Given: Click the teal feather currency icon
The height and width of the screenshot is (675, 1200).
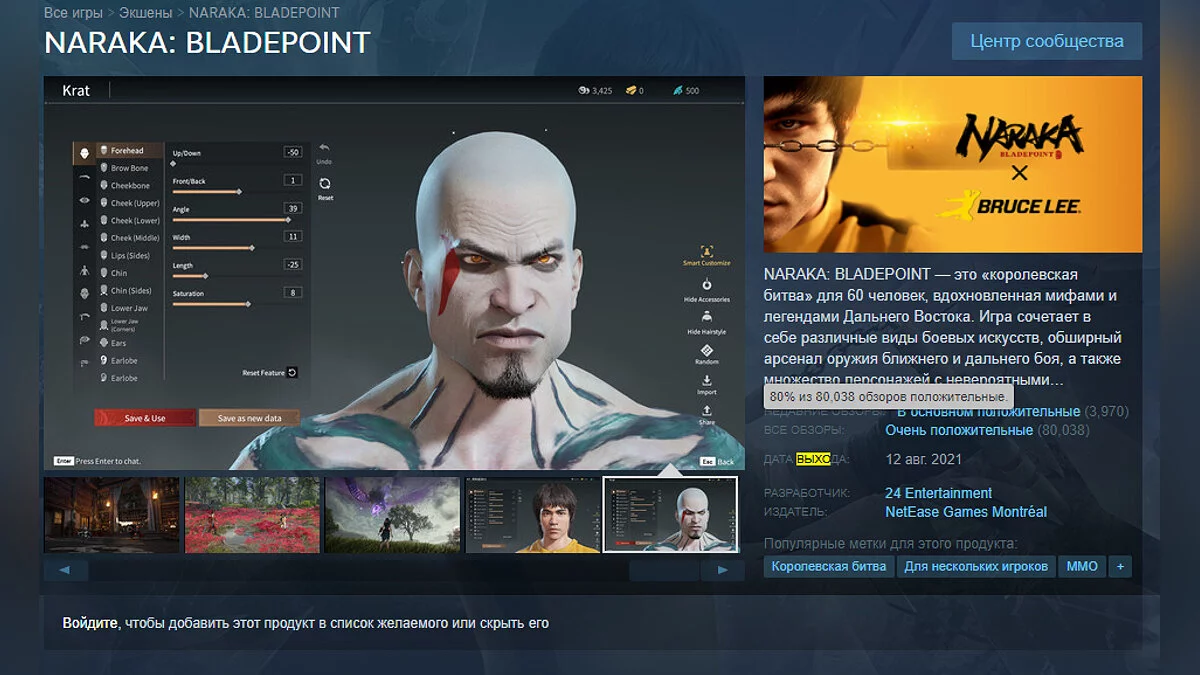Looking at the screenshot, I should point(678,91).
